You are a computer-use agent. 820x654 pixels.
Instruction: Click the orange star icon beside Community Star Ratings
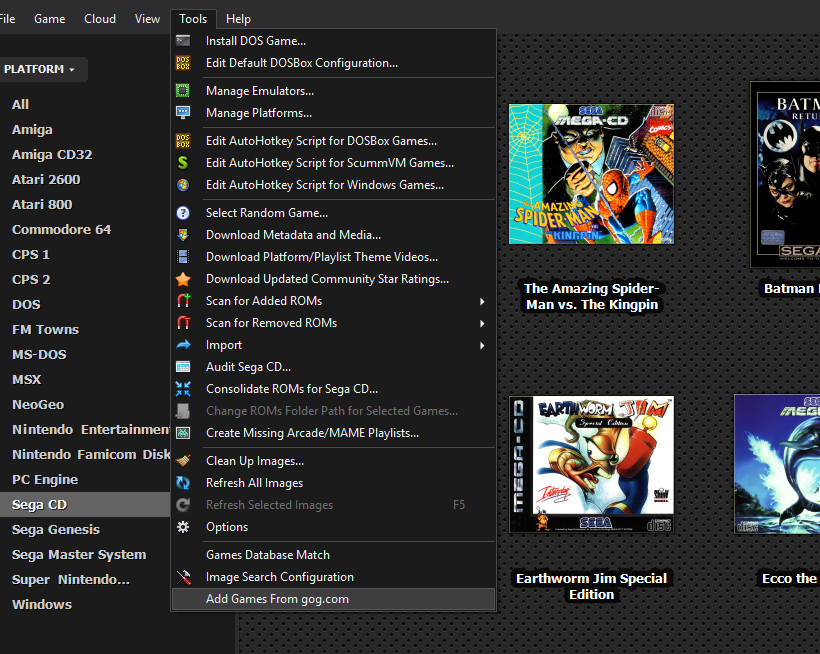[183, 279]
